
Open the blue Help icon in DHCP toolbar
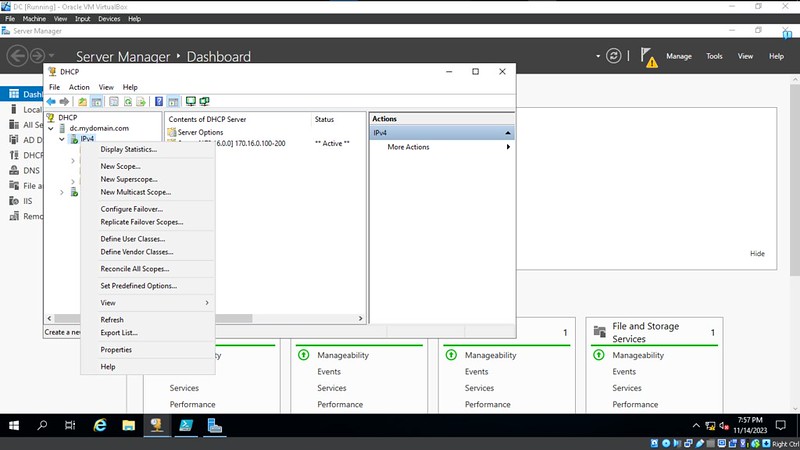(x=159, y=102)
